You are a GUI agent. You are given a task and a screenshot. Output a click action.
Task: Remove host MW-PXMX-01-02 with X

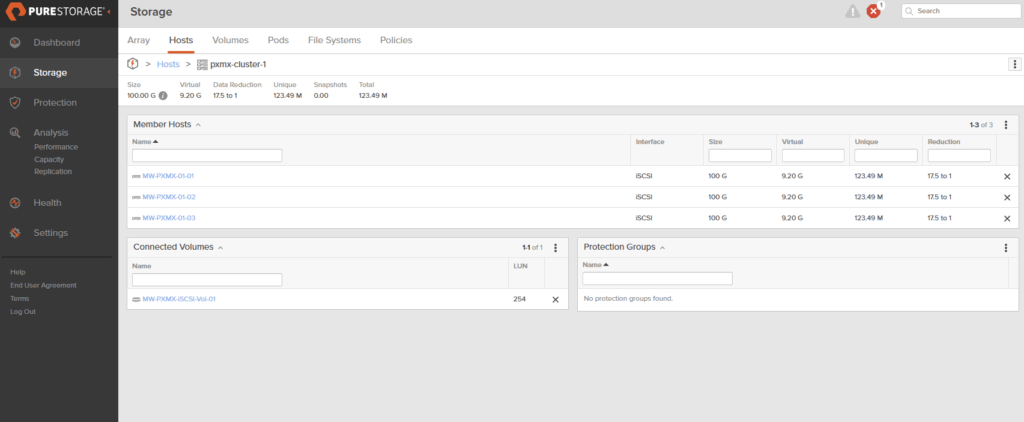[x=1007, y=197]
